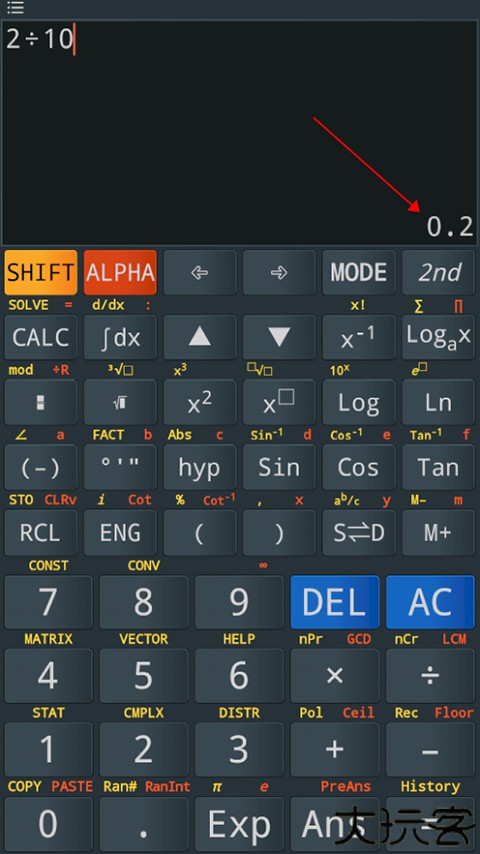Insert the square root symbol
The image size is (480, 854).
tap(120, 402)
